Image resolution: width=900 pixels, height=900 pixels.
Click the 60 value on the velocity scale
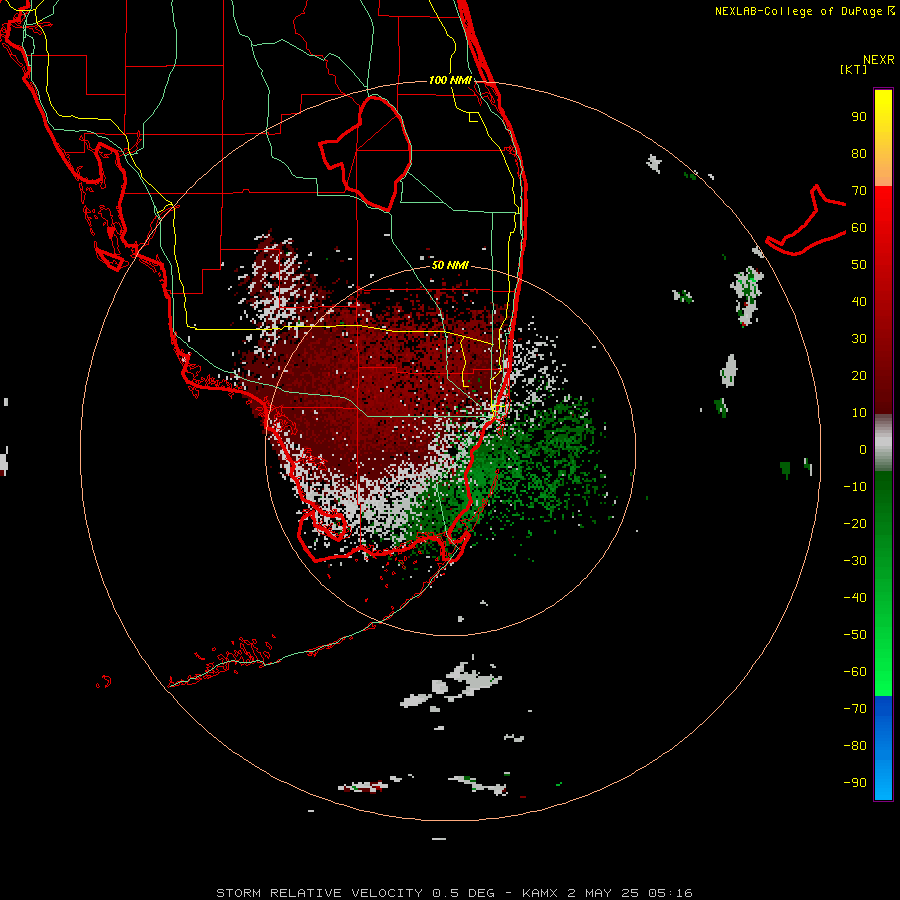coord(859,228)
